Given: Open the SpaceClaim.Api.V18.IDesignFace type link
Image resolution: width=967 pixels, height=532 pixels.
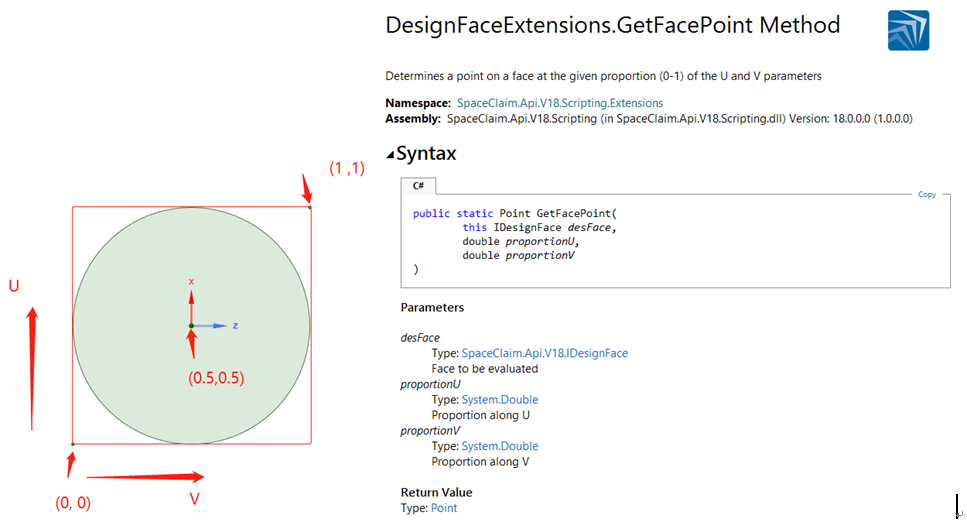Looking at the screenshot, I should coord(544,353).
